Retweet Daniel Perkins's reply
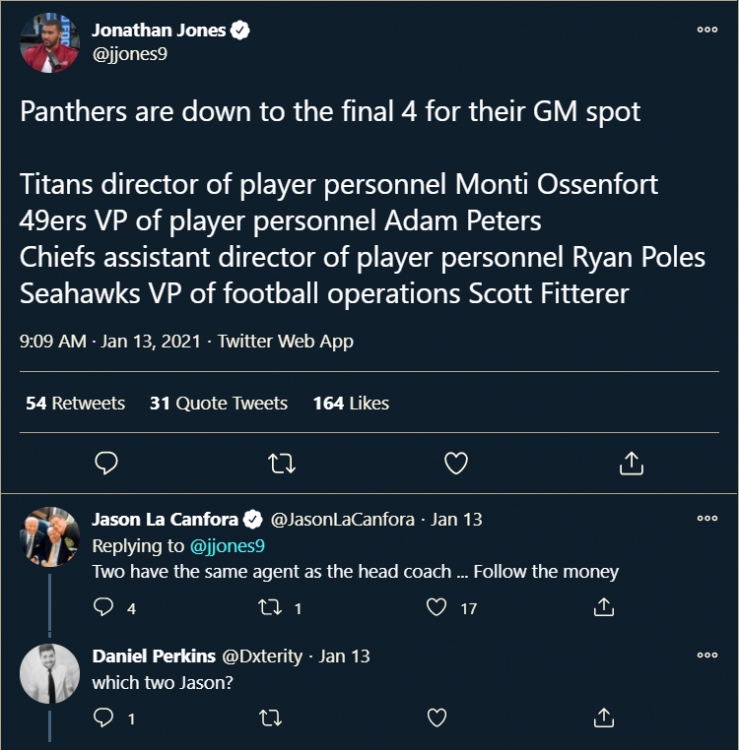Screen dimensions: 739x750 (x=270, y=717)
